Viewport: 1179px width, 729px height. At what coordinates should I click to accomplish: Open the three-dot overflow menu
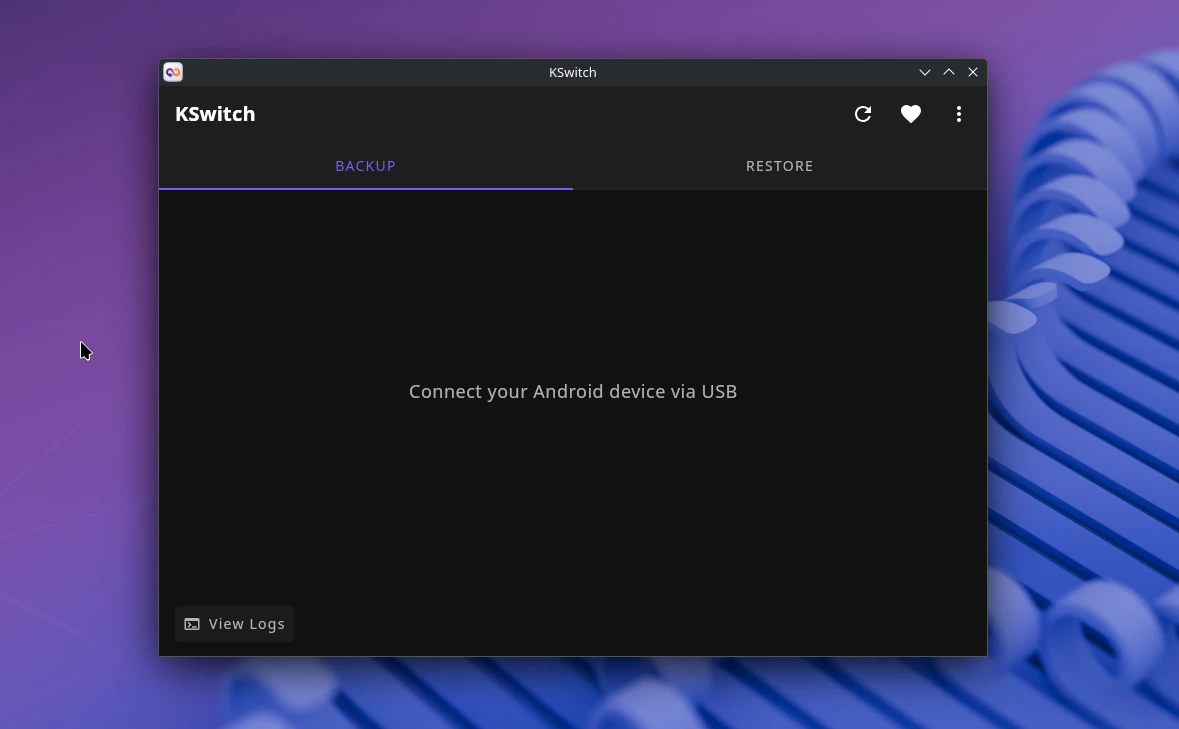coord(958,114)
